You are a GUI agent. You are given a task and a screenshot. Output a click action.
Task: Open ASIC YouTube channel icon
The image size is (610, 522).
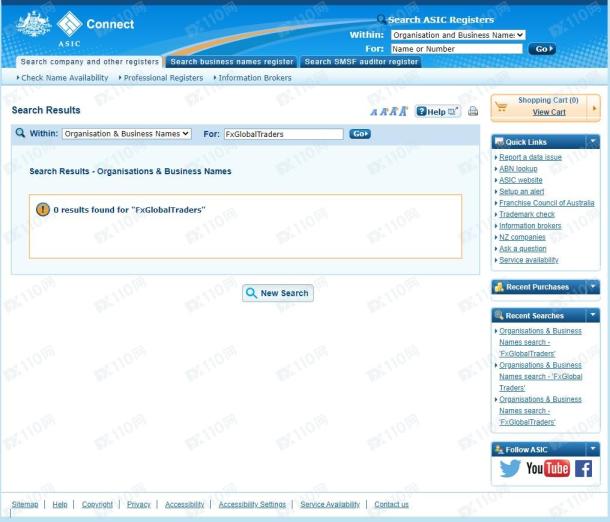[548, 468]
